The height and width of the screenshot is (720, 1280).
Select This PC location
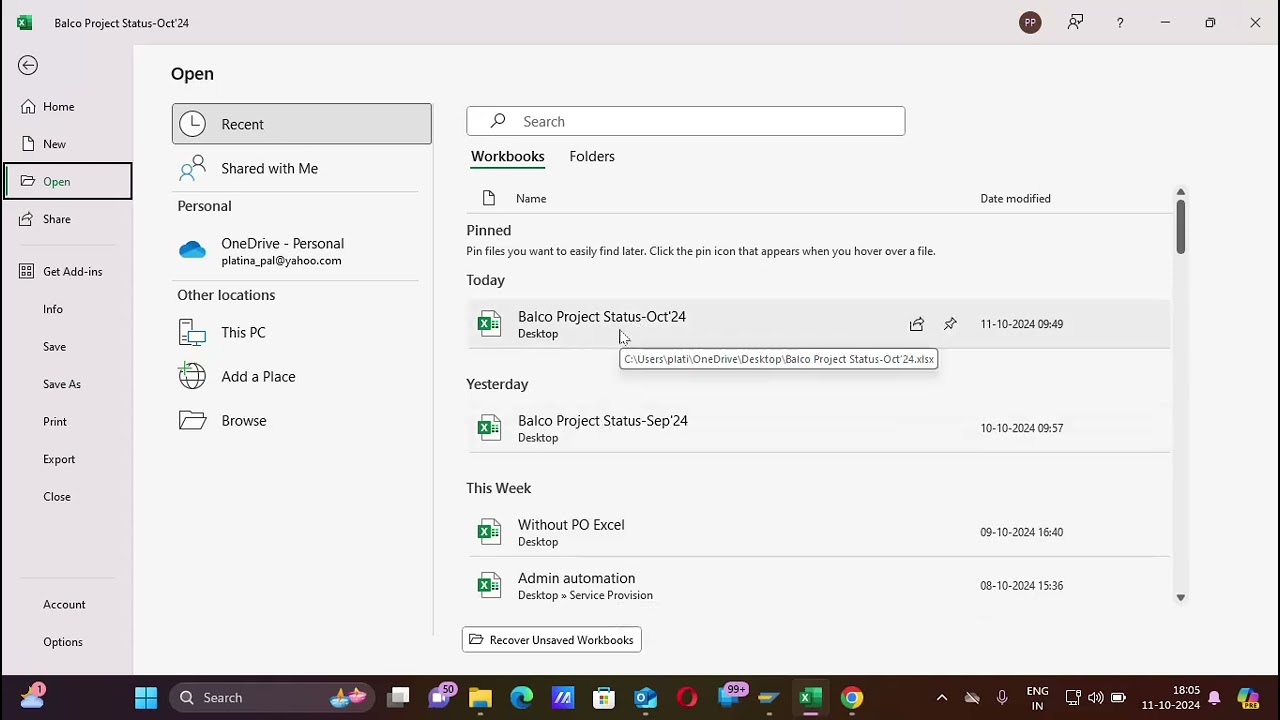(x=302, y=332)
